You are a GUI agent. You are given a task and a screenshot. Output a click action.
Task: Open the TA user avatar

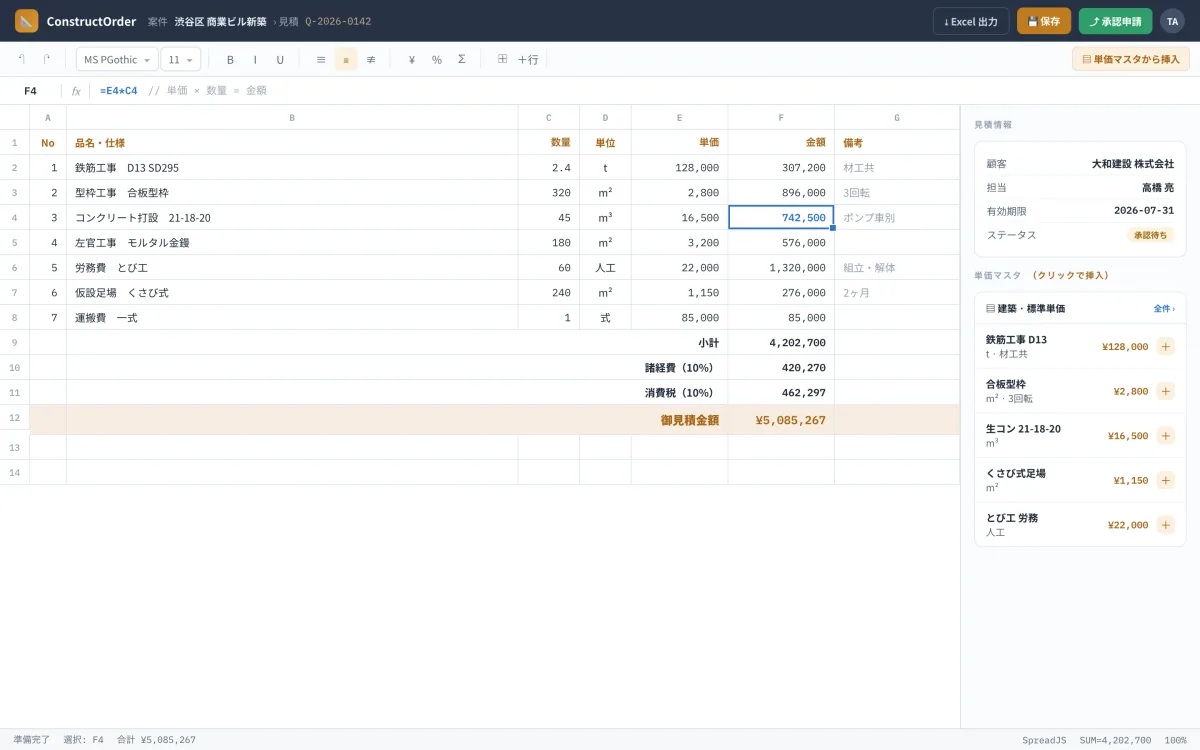coord(1172,21)
